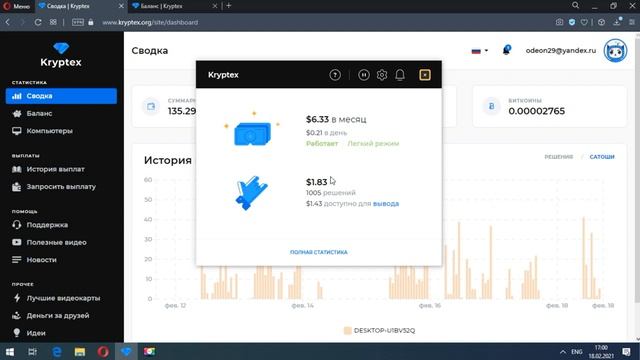This screenshot has width=640, height=360.
Task: Click the $6.33 в месяц earnings text
Action: (336, 120)
